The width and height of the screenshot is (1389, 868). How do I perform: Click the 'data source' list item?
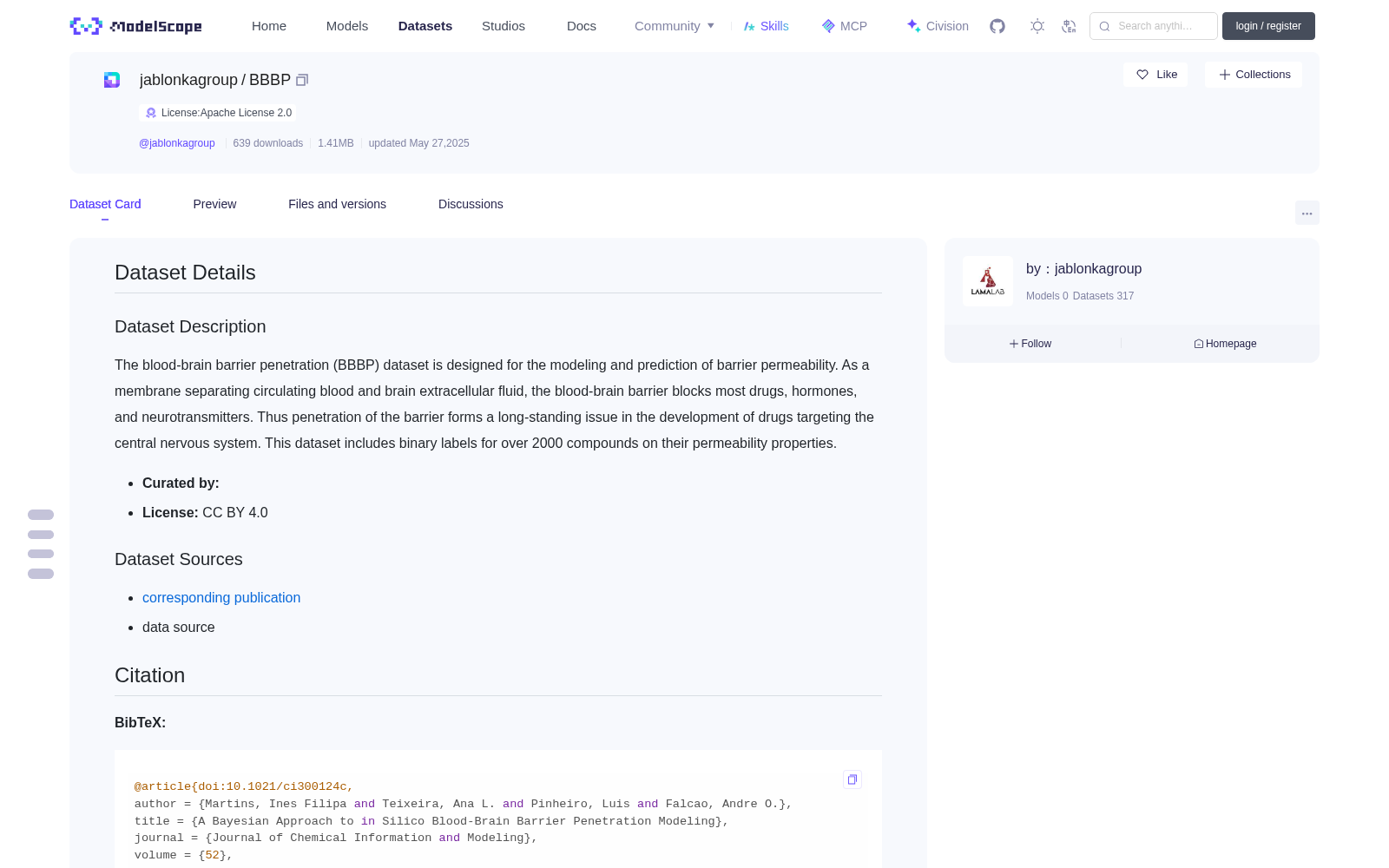179,627
